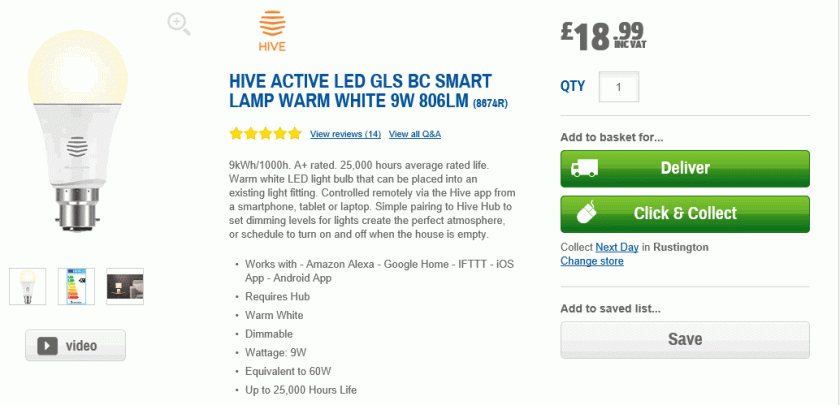
Task: Play the product video
Action: (76, 345)
